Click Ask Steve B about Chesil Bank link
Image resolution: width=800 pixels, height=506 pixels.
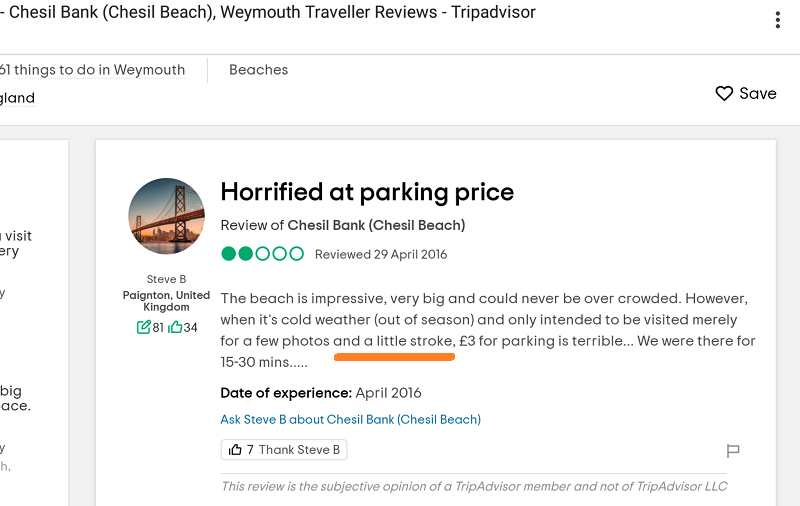click(350, 420)
